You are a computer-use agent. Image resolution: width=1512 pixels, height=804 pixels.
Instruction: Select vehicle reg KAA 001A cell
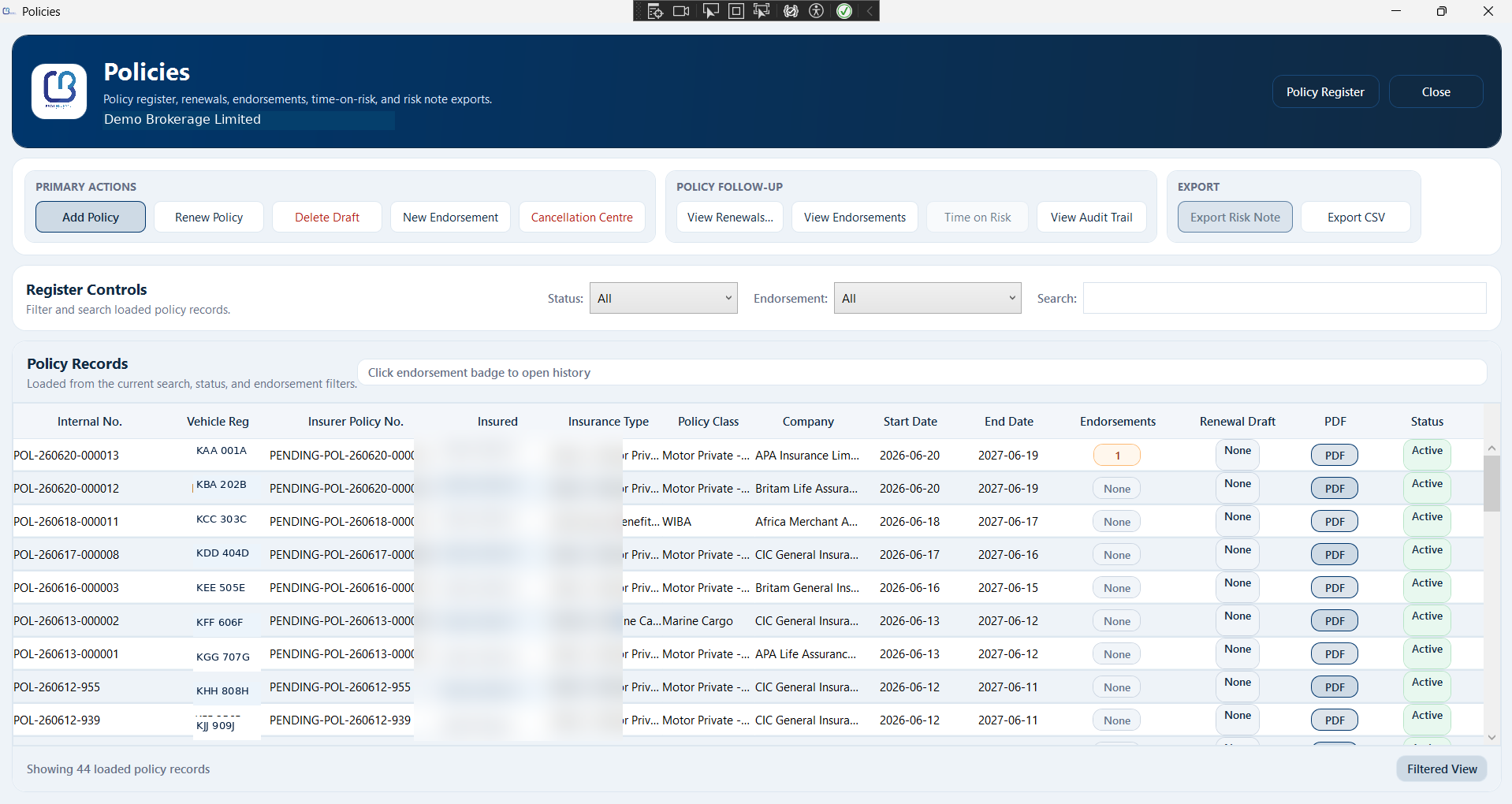point(222,451)
